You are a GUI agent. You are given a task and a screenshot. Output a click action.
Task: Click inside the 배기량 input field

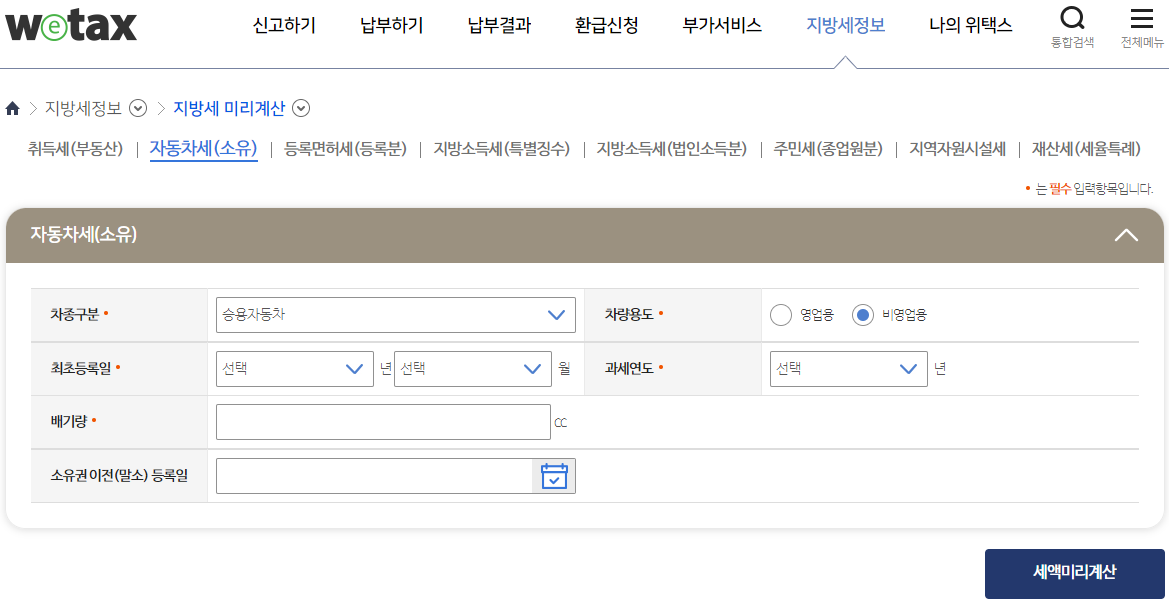point(383,421)
